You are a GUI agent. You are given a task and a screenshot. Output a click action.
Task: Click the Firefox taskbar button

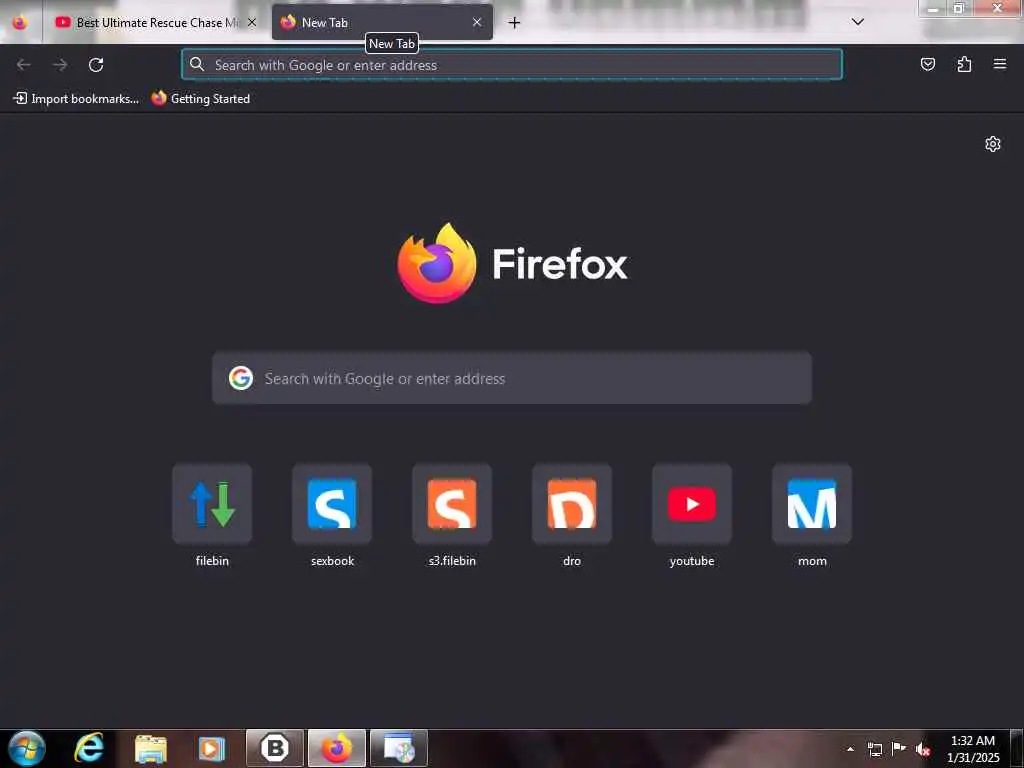(337, 748)
